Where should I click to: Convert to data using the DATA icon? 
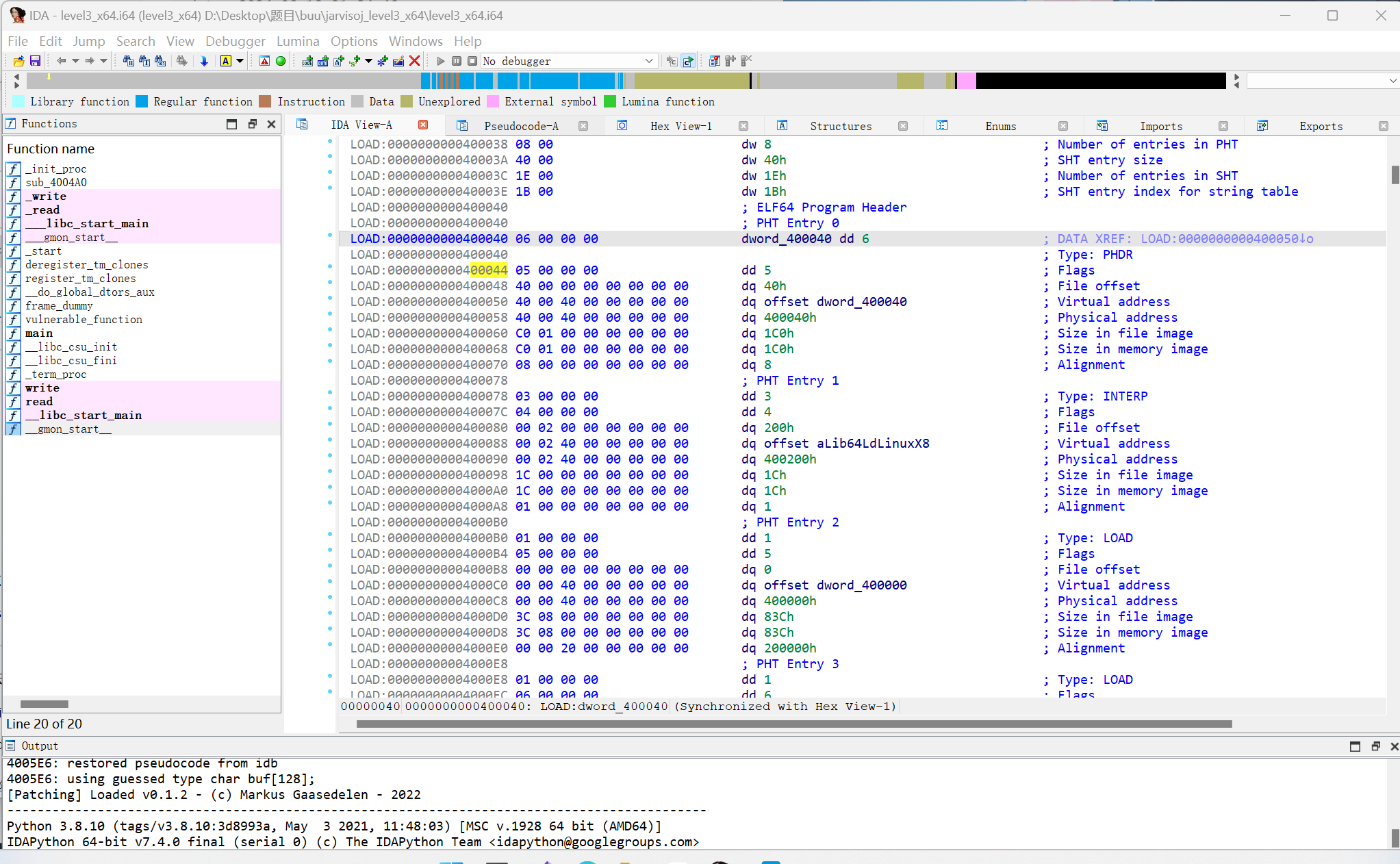click(x=323, y=61)
